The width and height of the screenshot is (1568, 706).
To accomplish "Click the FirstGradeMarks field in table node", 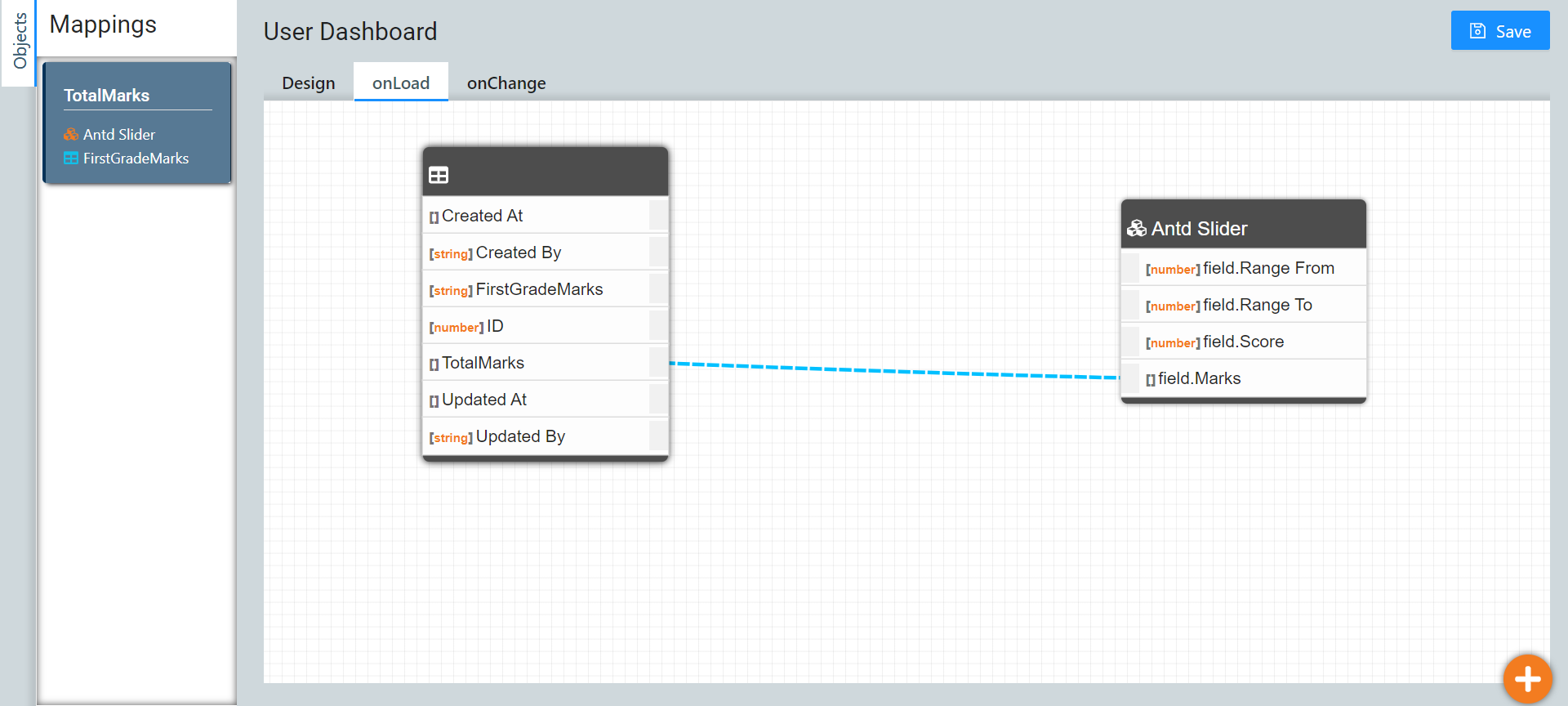I will 546,288.
